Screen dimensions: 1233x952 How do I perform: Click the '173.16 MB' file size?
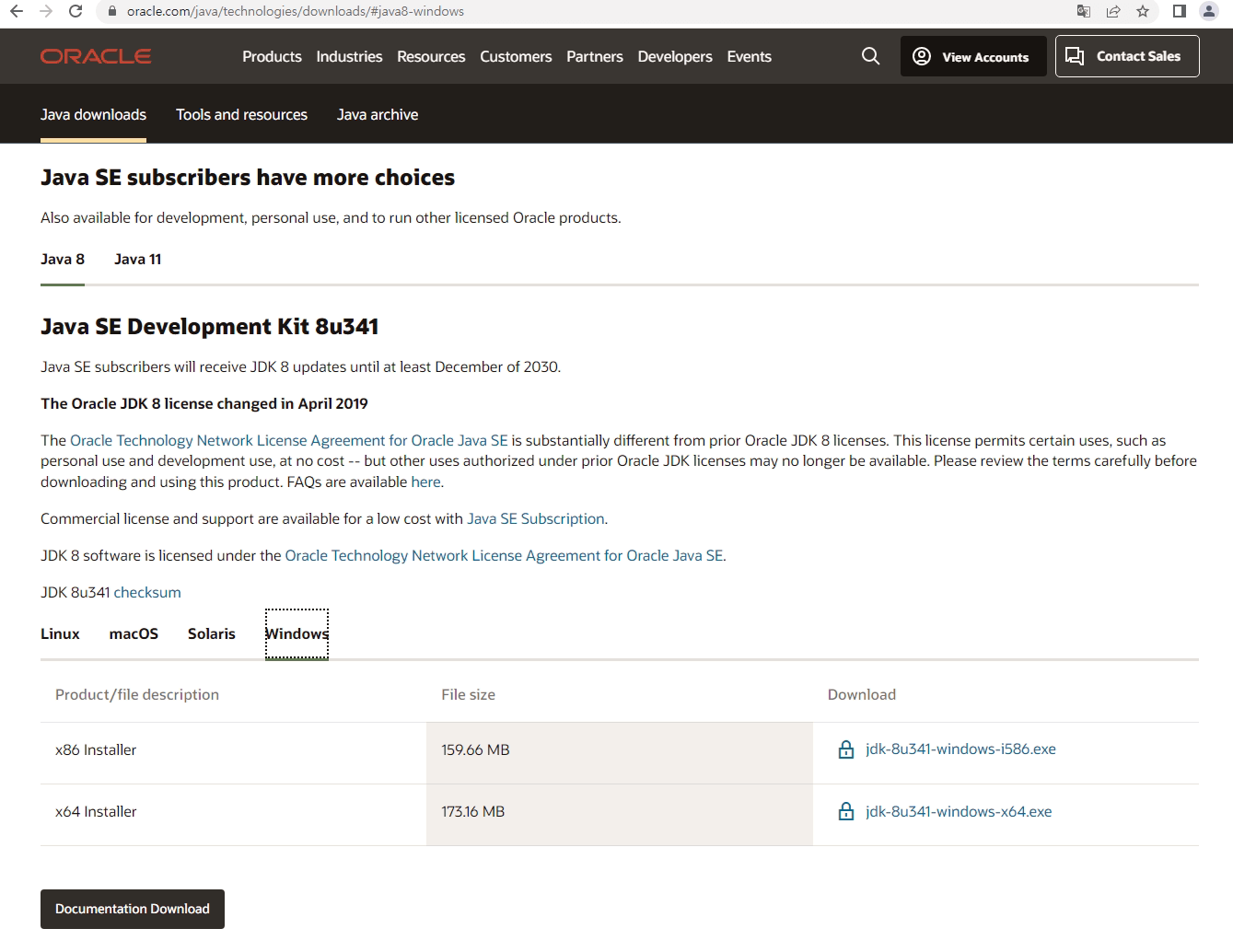click(x=473, y=811)
